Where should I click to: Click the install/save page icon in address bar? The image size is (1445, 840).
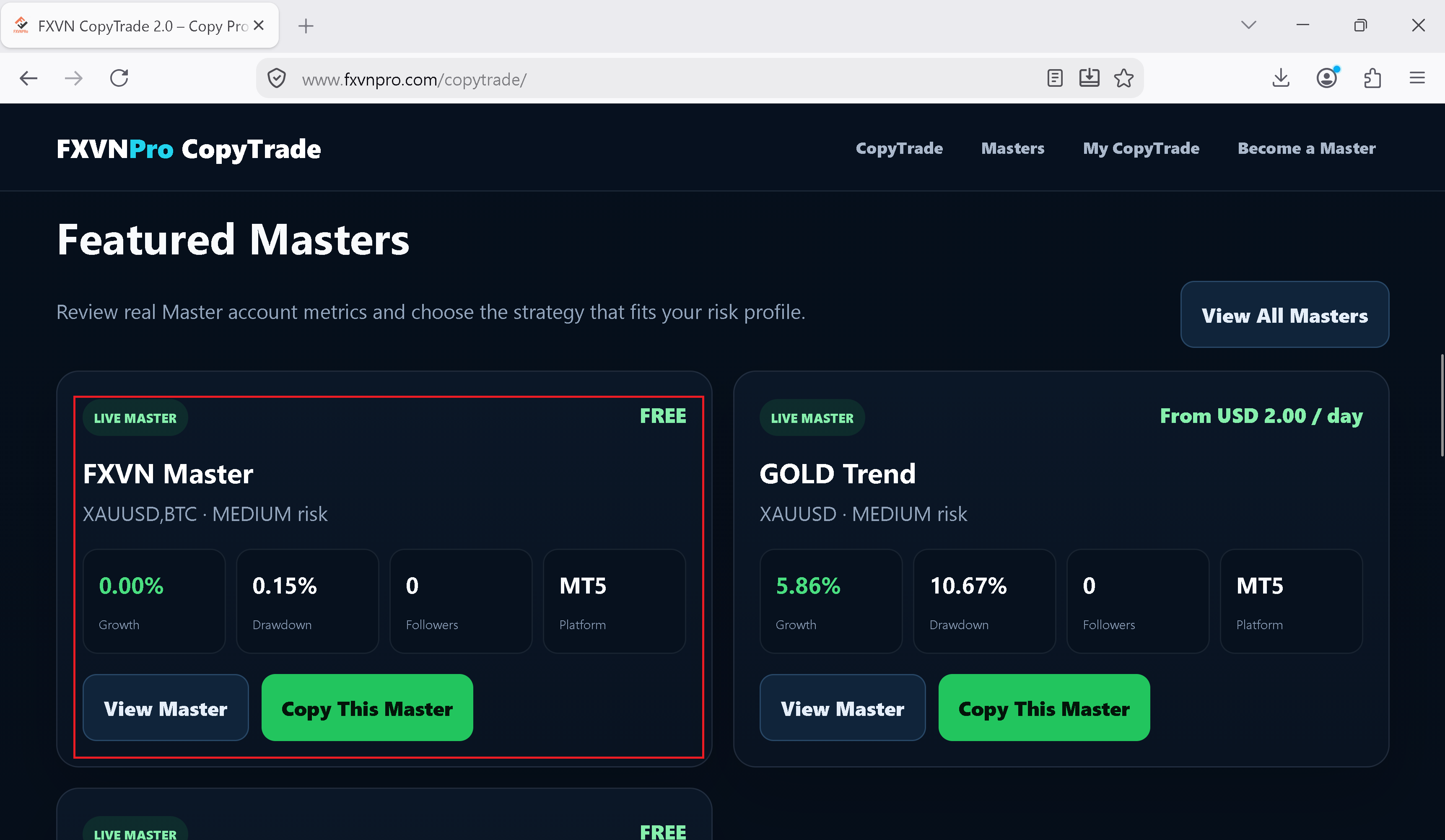coord(1089,78)
